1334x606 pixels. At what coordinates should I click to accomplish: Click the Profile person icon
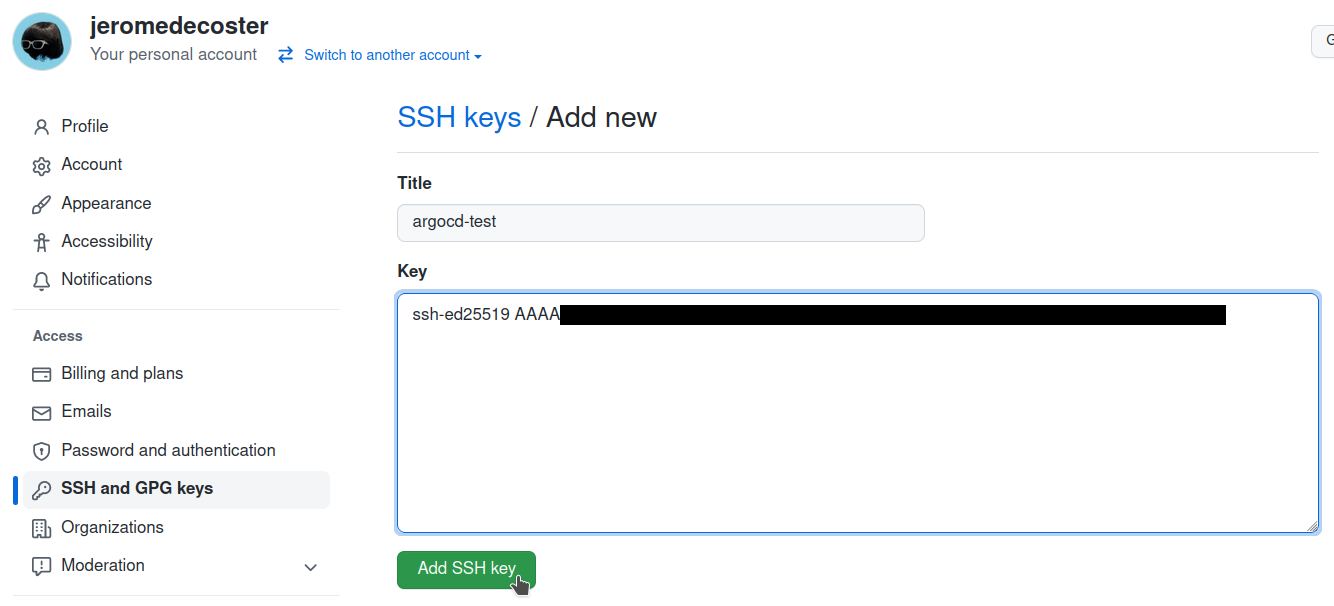[41, 127]
